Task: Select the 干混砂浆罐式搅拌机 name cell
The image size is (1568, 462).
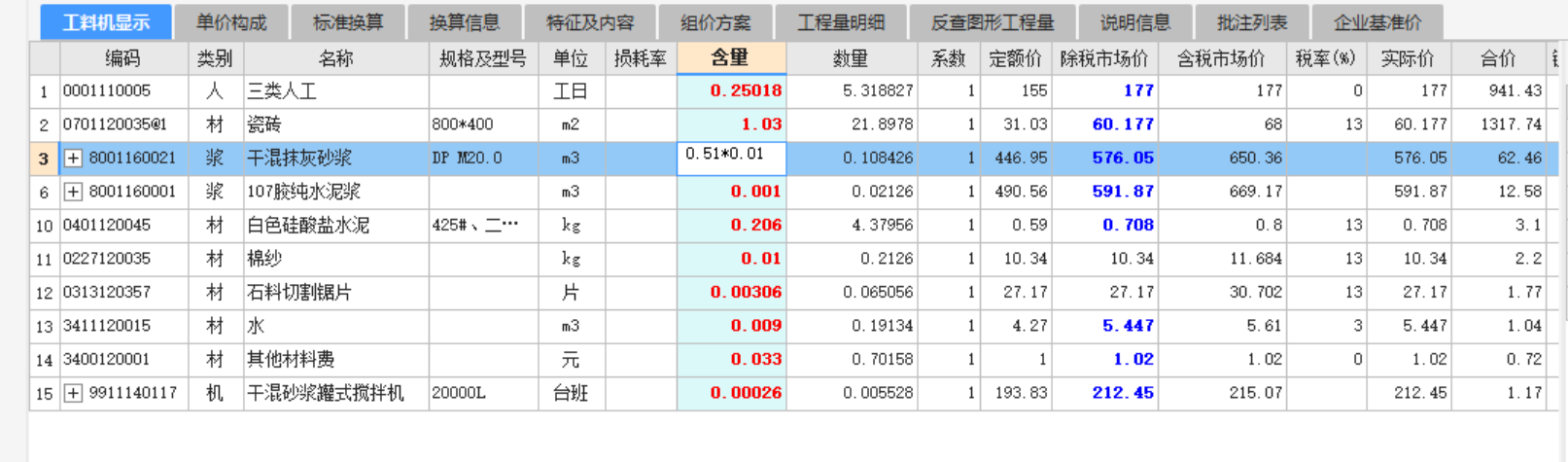Action: pyautogui.click(x=335, y=393)
